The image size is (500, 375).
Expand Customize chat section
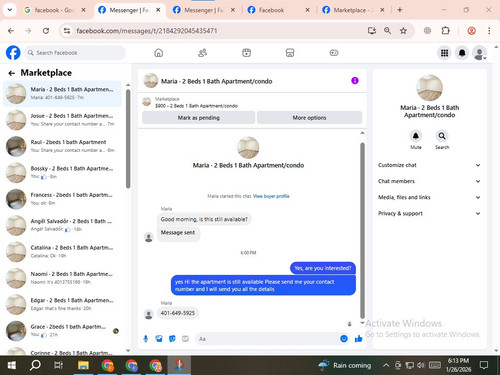[x=429, y=165]
